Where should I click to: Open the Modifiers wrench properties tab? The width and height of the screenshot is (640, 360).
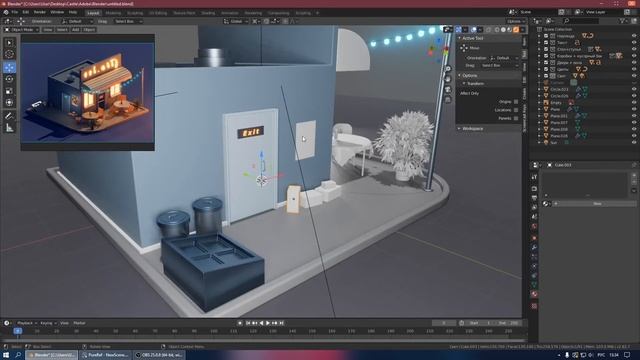[534, 247]
